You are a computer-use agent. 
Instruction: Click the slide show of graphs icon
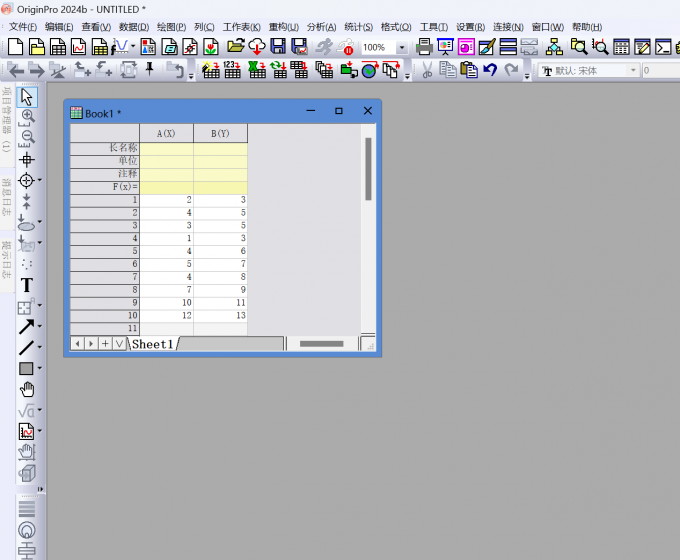445,47
